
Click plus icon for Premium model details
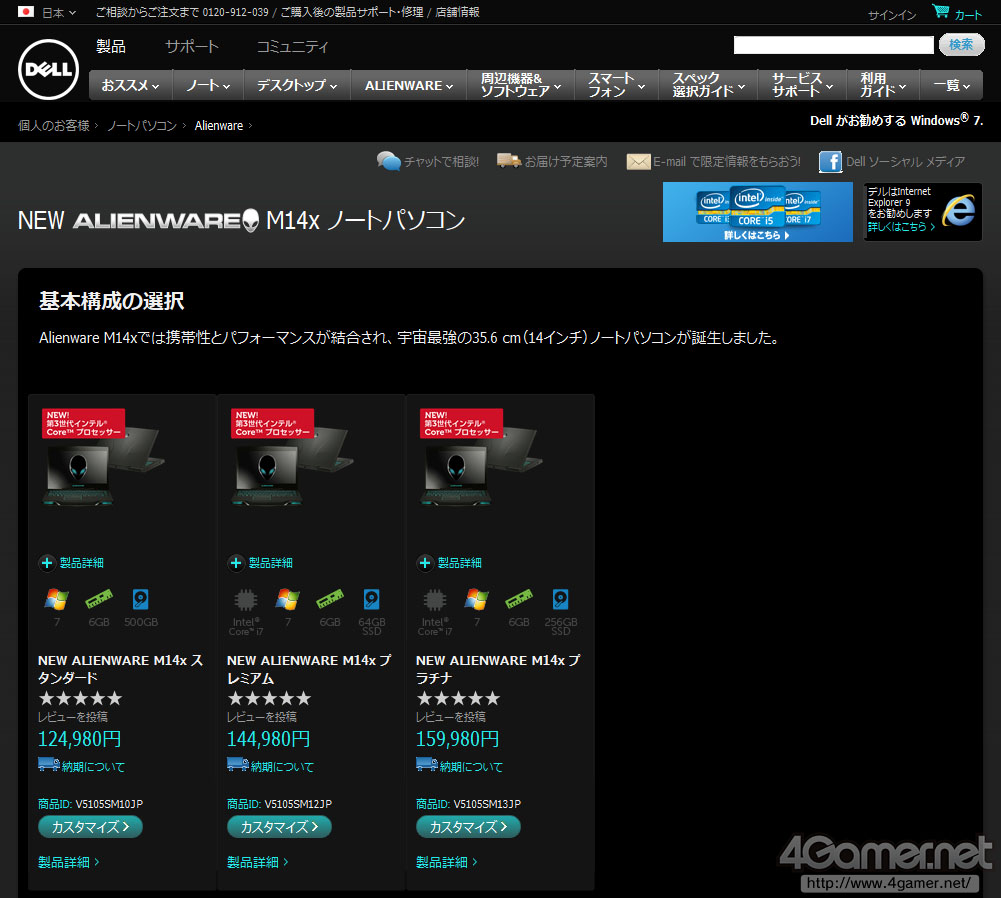click(236, 563)
